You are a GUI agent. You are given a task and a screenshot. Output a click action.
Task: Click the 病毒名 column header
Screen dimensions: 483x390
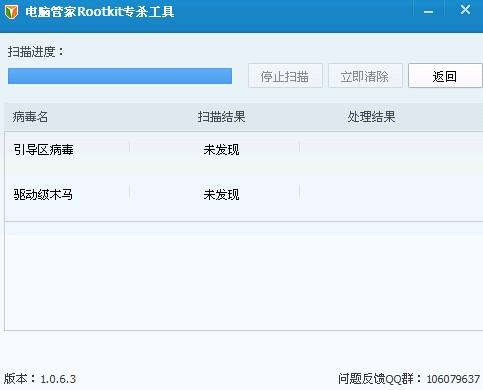point(30,117)
